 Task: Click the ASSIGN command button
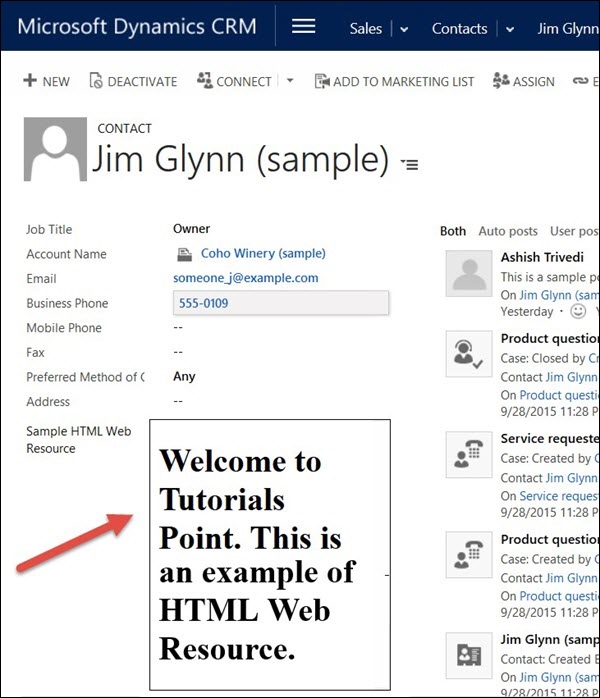pyautogui.click(x=524, y=81)
